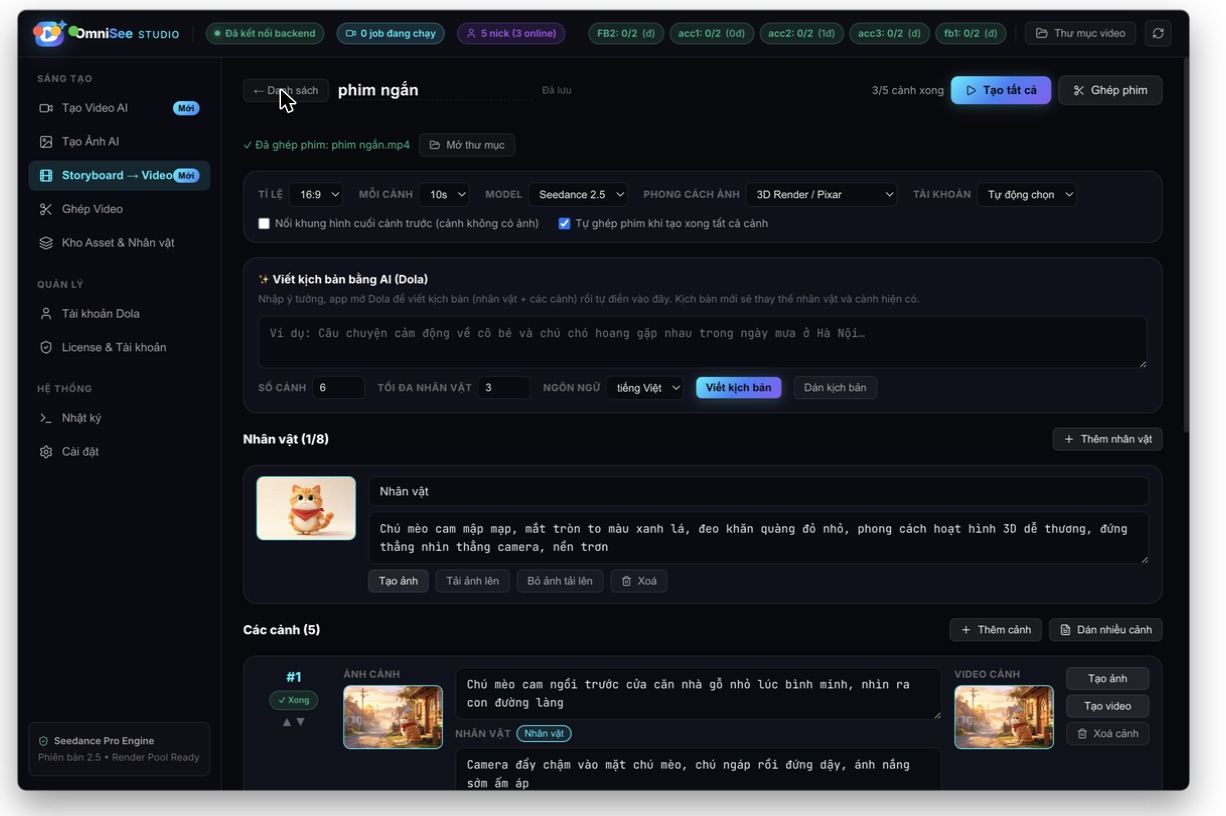
Task: Click the orange cat character thumbnail
Action: (x=306, y=508)
